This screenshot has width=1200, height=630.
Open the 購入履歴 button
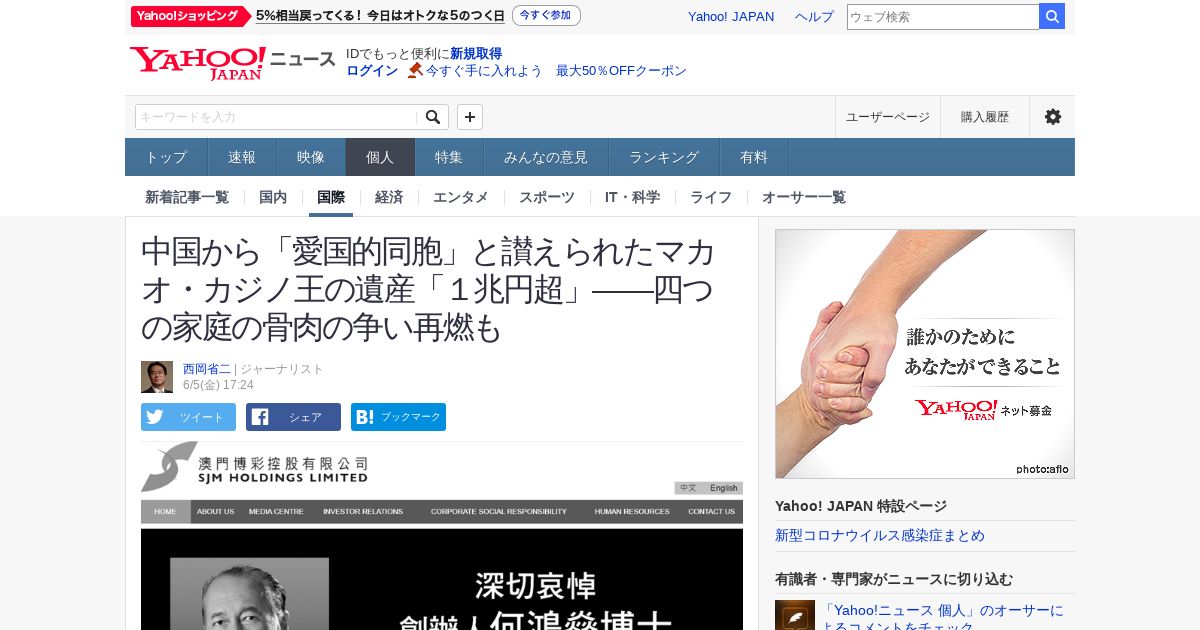[985, 117]
